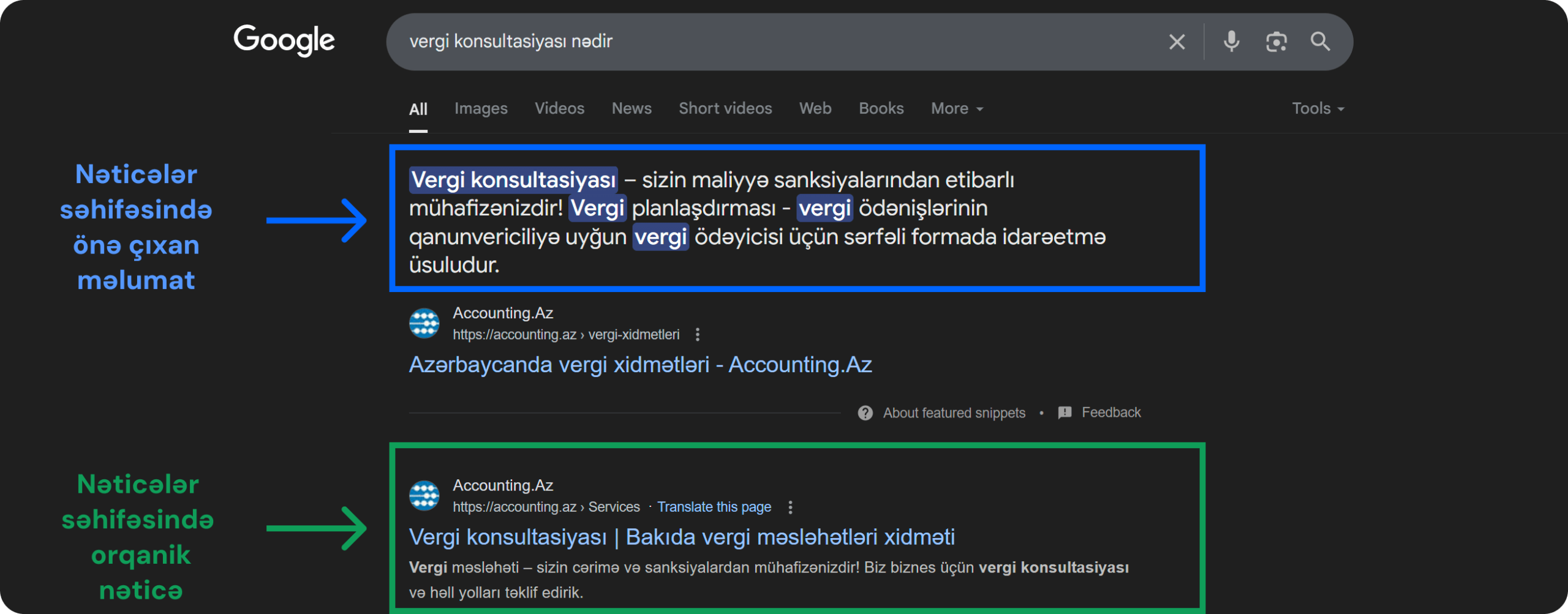Click About featured snippets link

point(954,413)
